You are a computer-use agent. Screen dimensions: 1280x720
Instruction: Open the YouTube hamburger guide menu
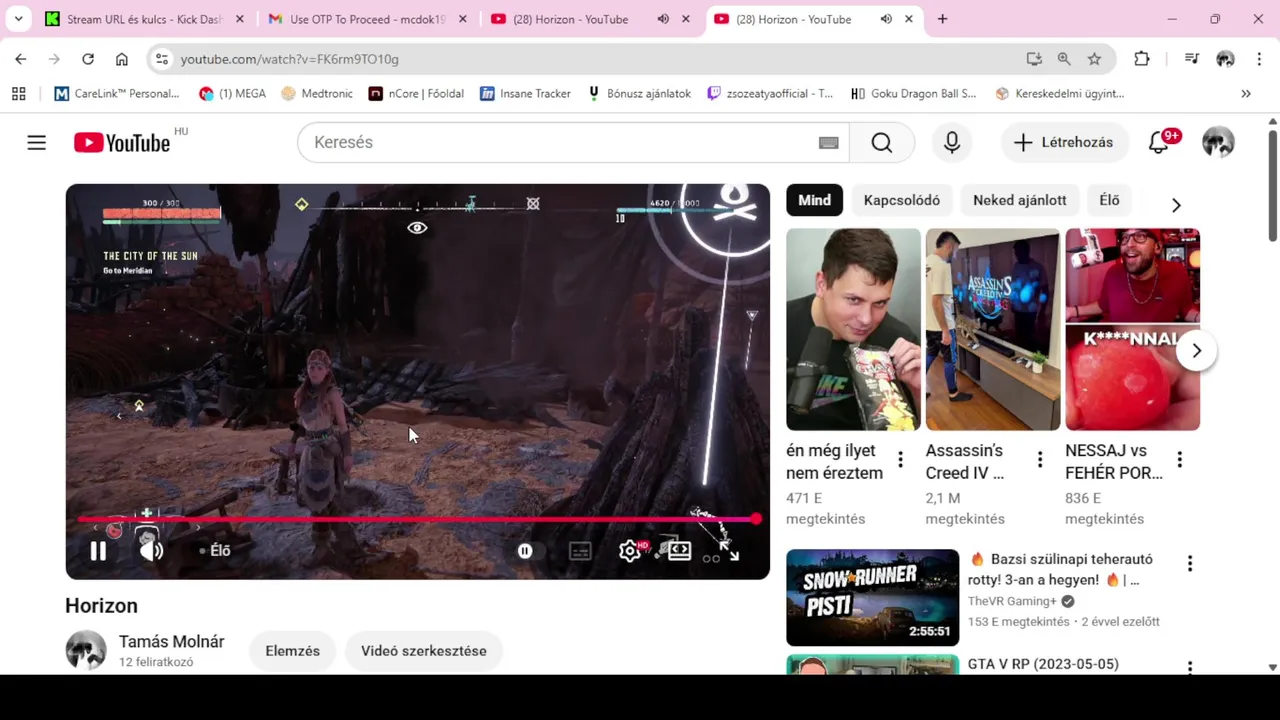[36, 143]
